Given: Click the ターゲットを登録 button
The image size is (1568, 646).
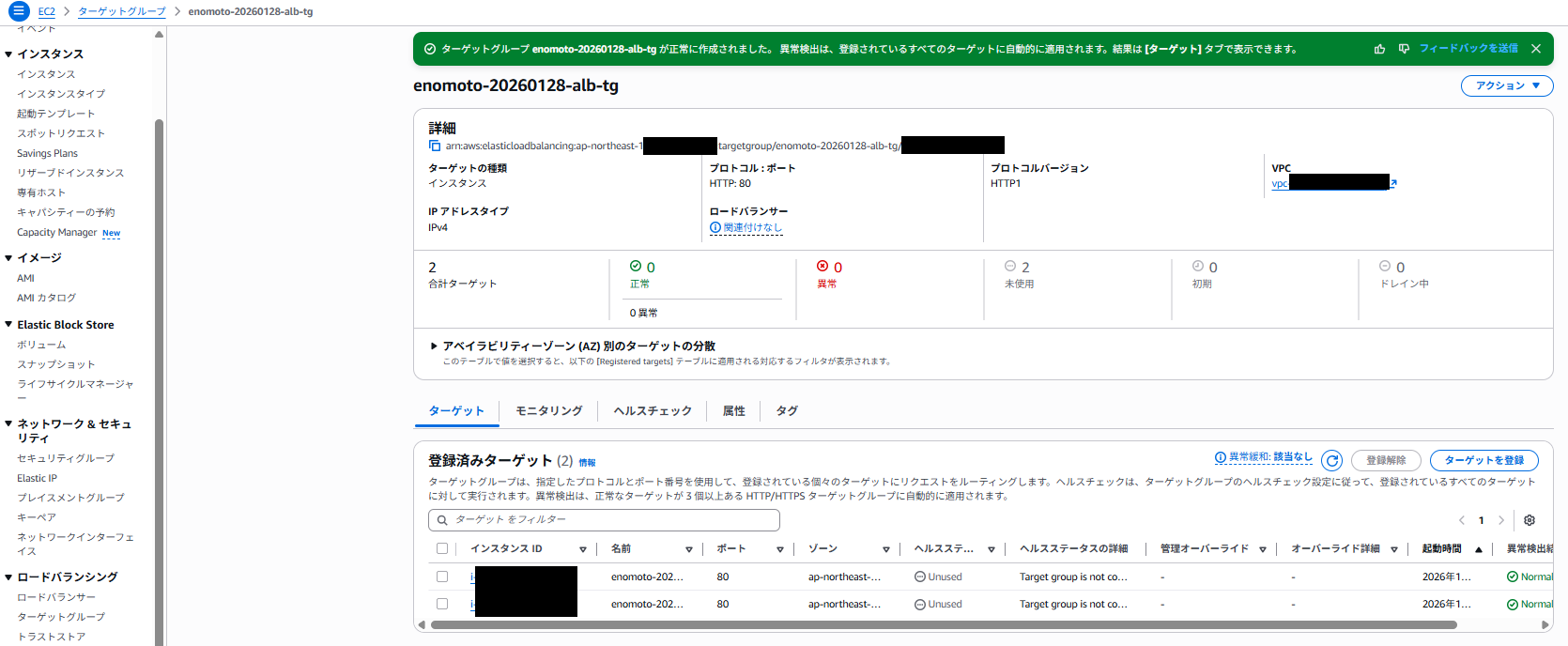Looking at the screenshot, I should [x=1483, y=460].
